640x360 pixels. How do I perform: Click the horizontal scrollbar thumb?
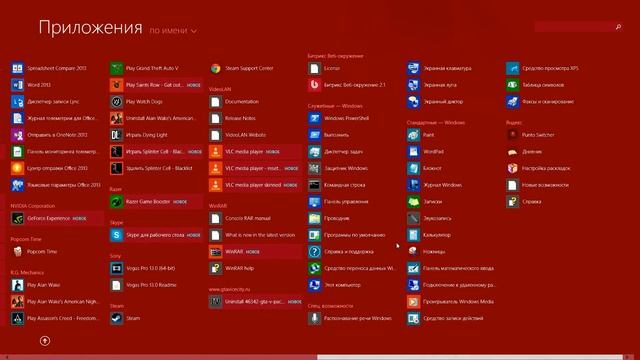pos(470,357)
